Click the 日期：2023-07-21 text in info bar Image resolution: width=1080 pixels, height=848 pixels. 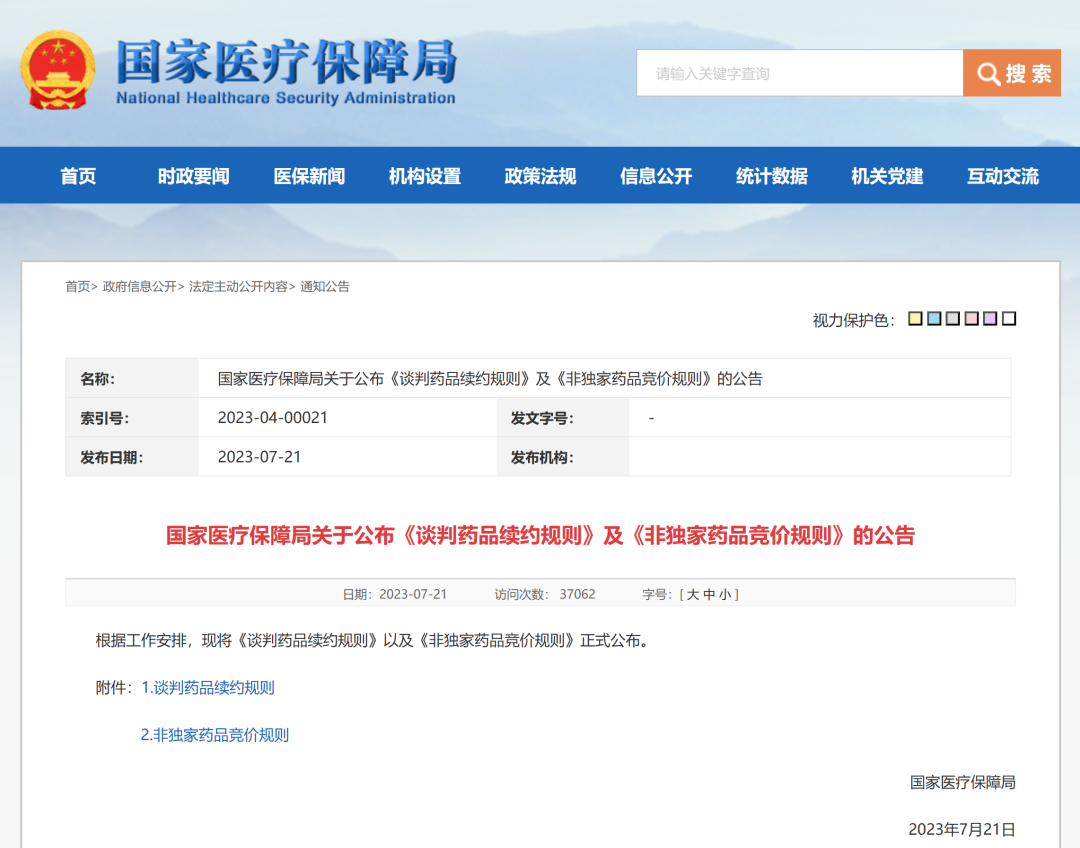coord(395,594)
